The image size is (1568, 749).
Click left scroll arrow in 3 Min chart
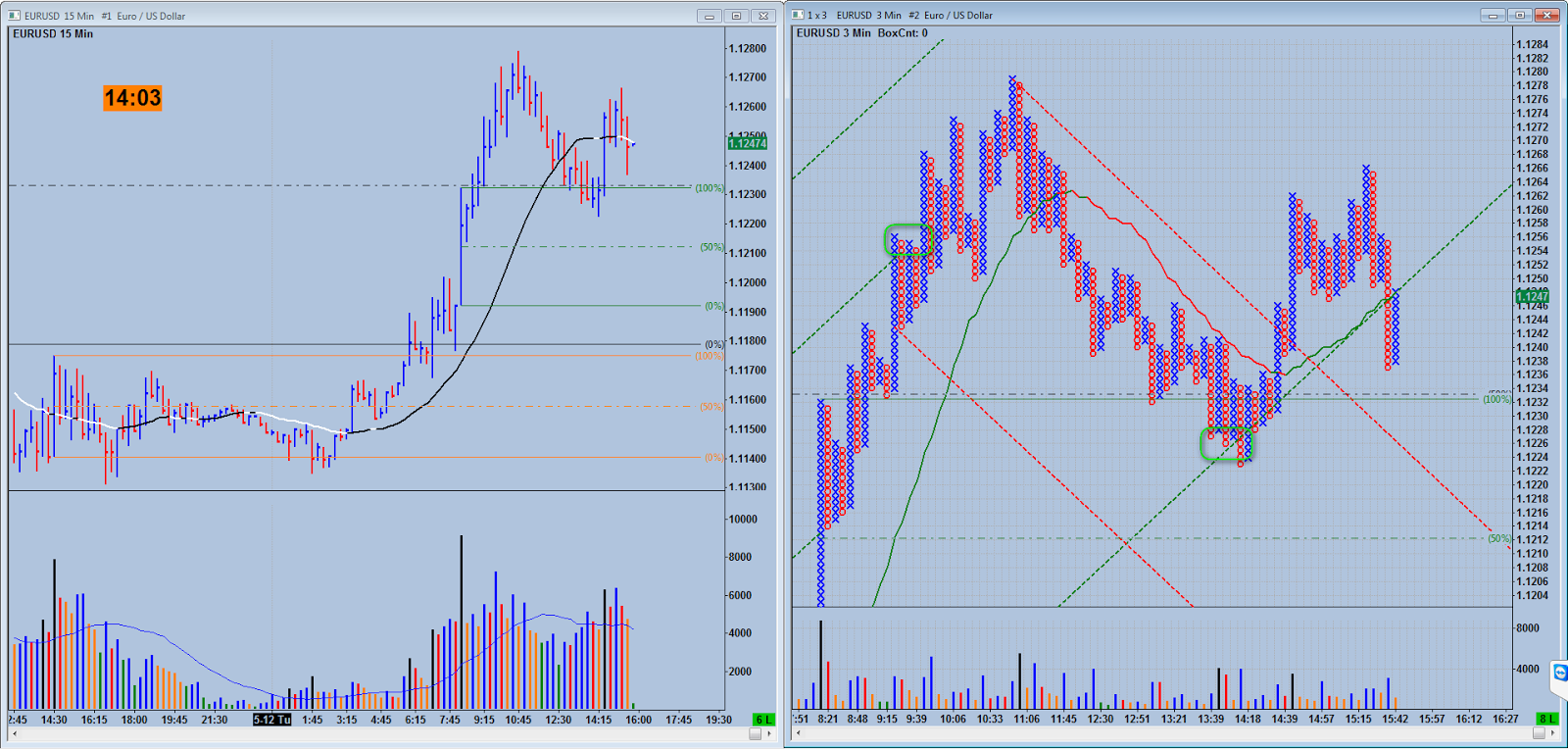click(799, 732)
